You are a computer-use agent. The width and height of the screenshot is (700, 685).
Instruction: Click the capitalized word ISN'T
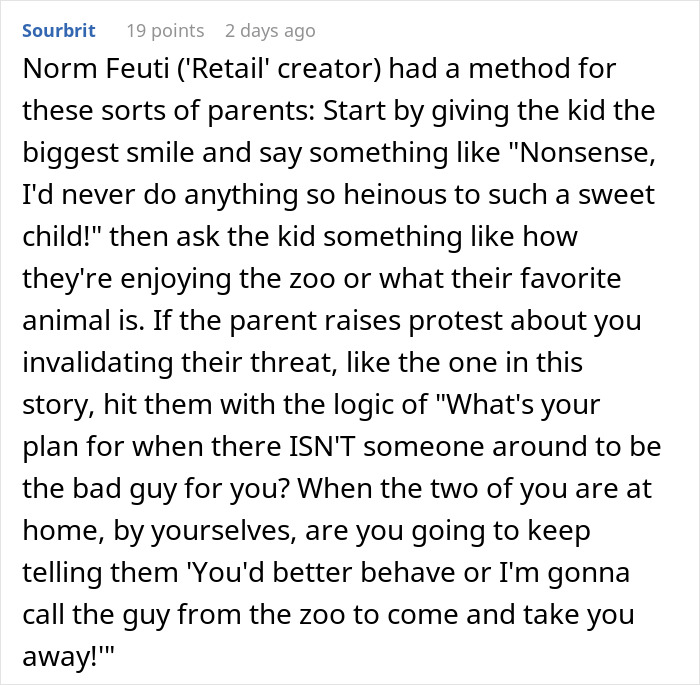coord(322,446)
